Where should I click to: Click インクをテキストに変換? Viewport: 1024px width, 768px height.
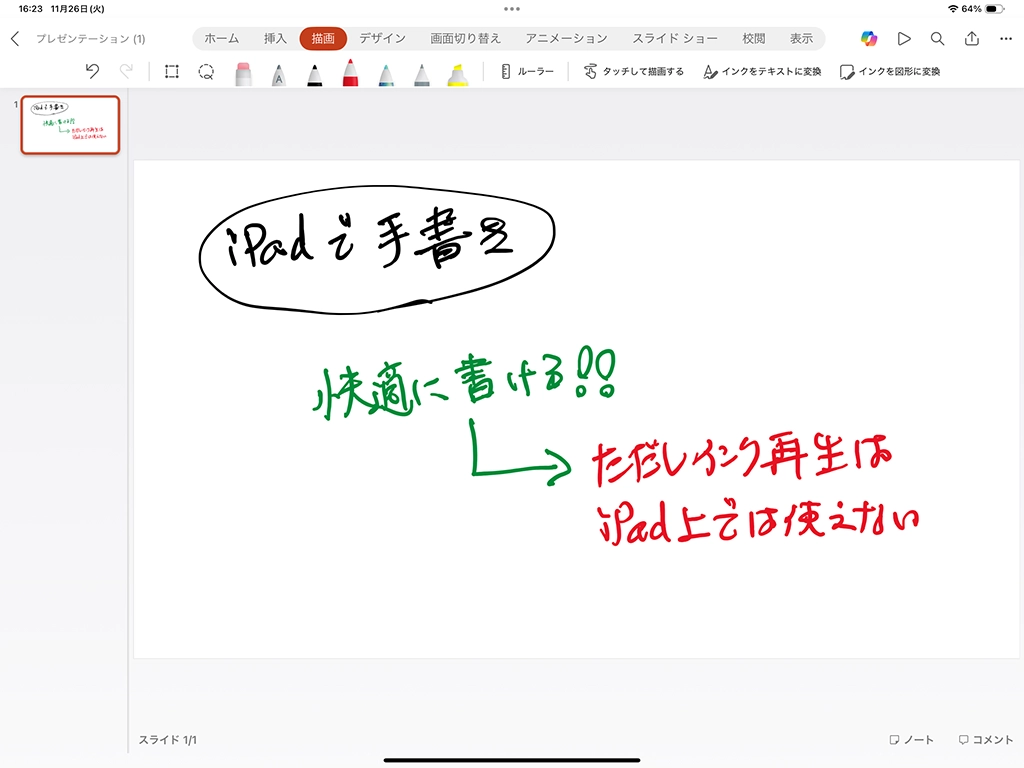coord(762,71)
